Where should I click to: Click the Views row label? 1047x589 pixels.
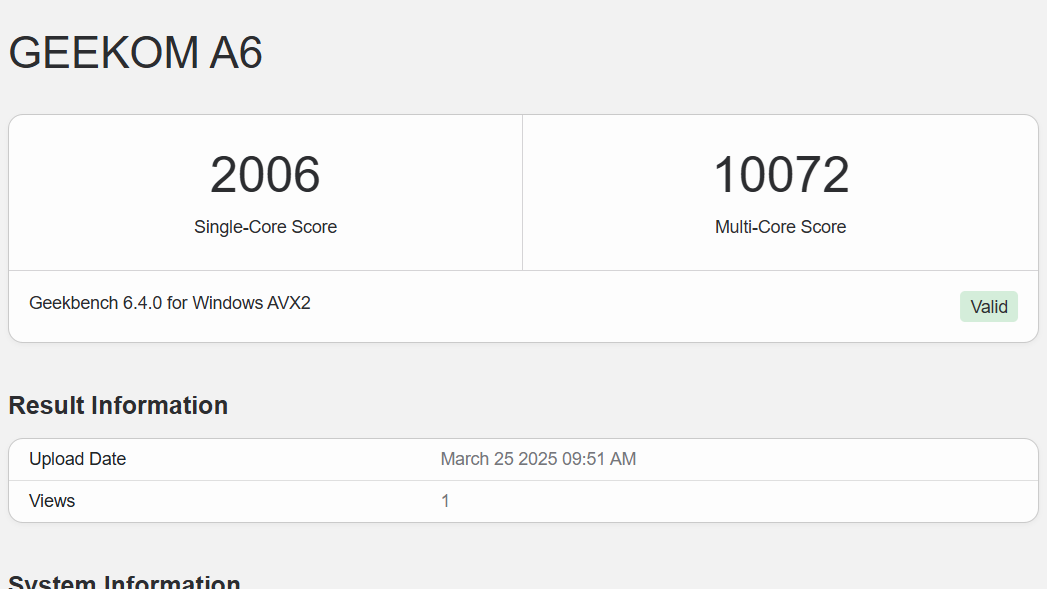click(52, 501)
